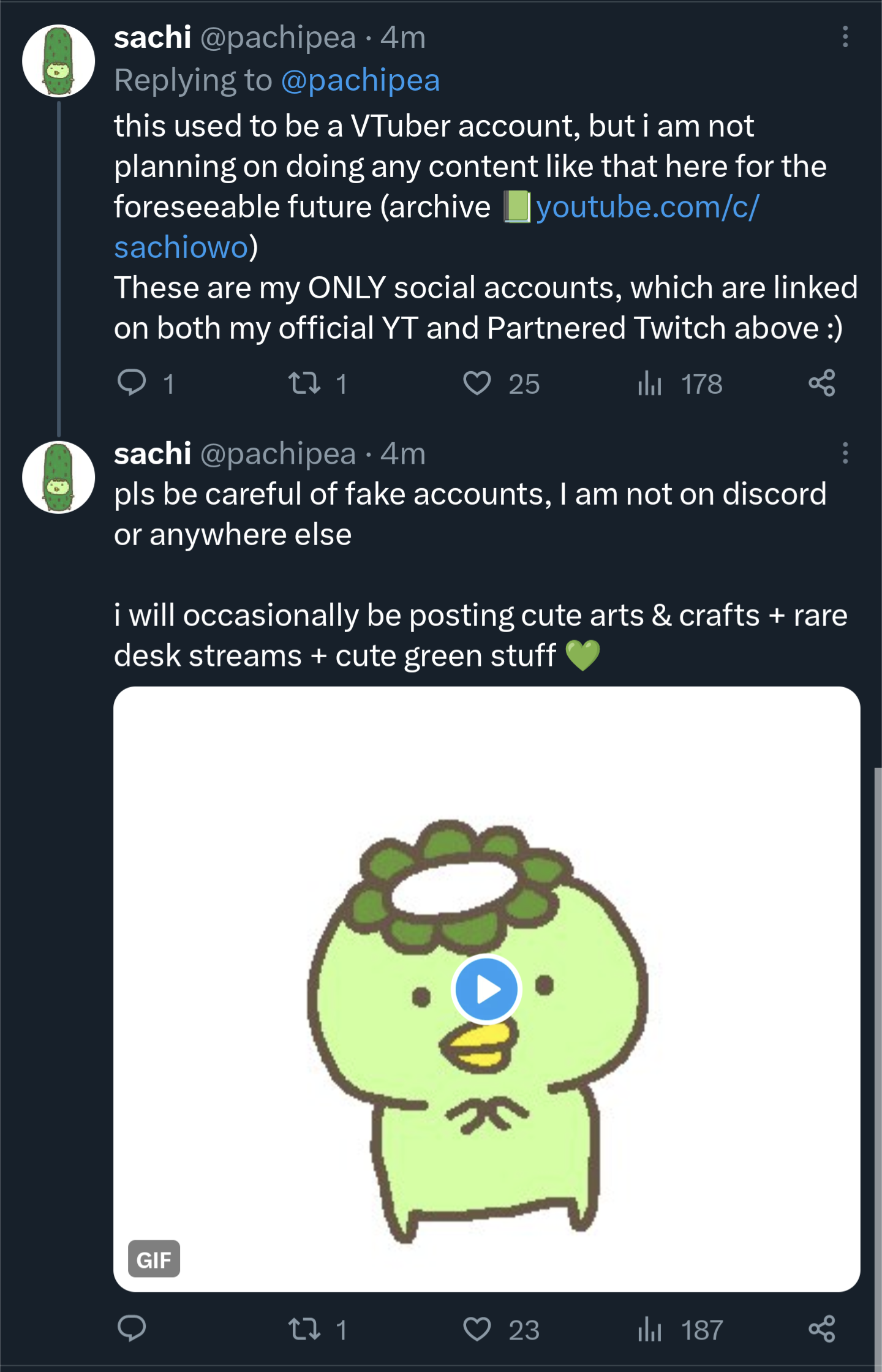Open sachi's avatar on second tweet
The height and width of the screenshot is (1372, 882).
pyautogui.click(x=59, y=478)
